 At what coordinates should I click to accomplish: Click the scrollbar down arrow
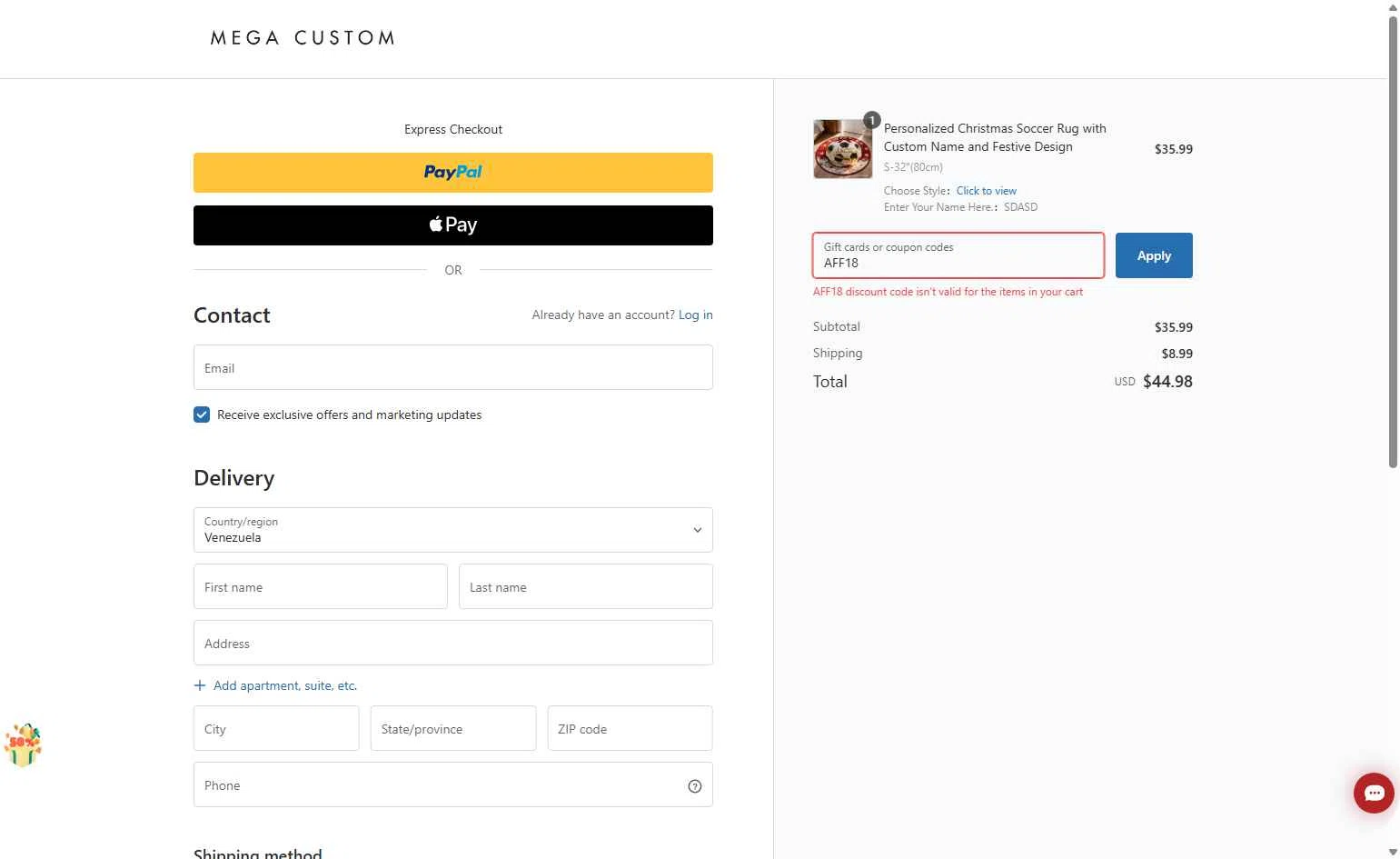click(x=1393, y=852)
